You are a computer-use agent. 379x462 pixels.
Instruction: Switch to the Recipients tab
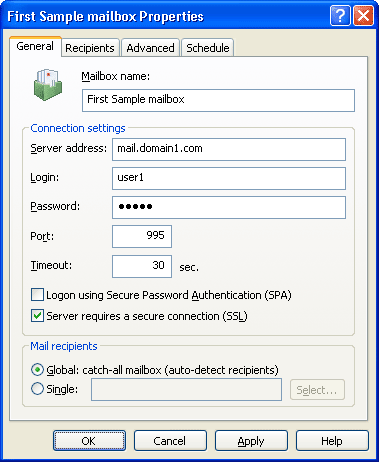90,48
